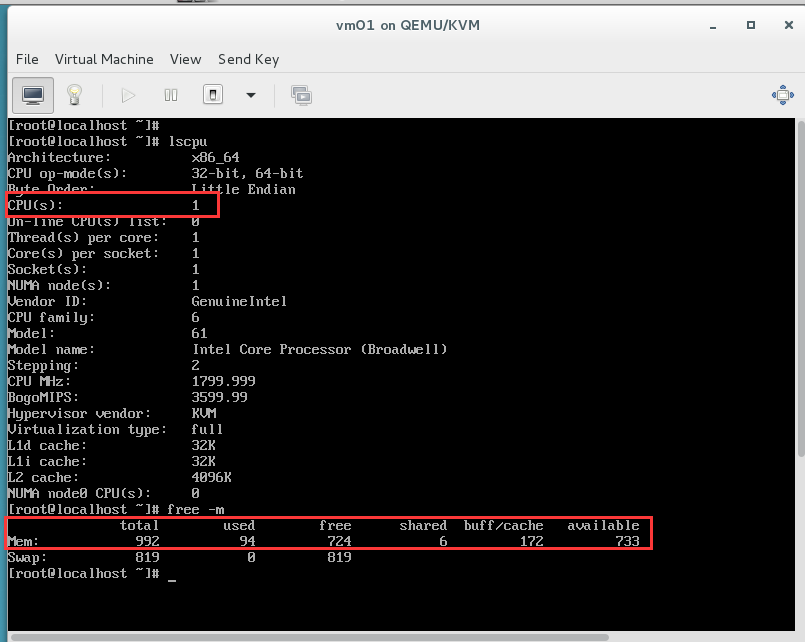
Task: Resume vm01 with the pause control
Action: pyautogui.click(x=170, y=94)
